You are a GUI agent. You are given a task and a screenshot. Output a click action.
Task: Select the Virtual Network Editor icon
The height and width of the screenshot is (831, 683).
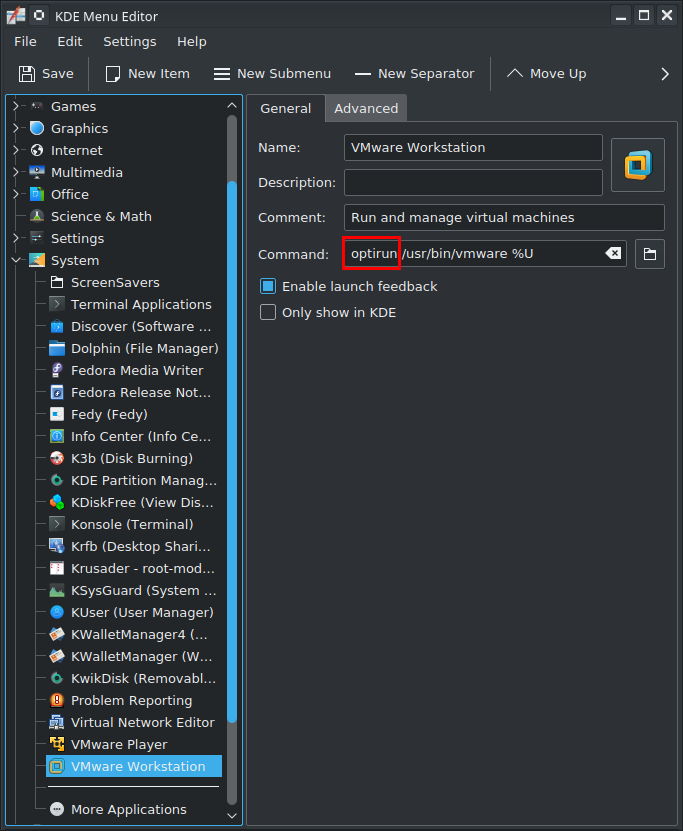57,722
